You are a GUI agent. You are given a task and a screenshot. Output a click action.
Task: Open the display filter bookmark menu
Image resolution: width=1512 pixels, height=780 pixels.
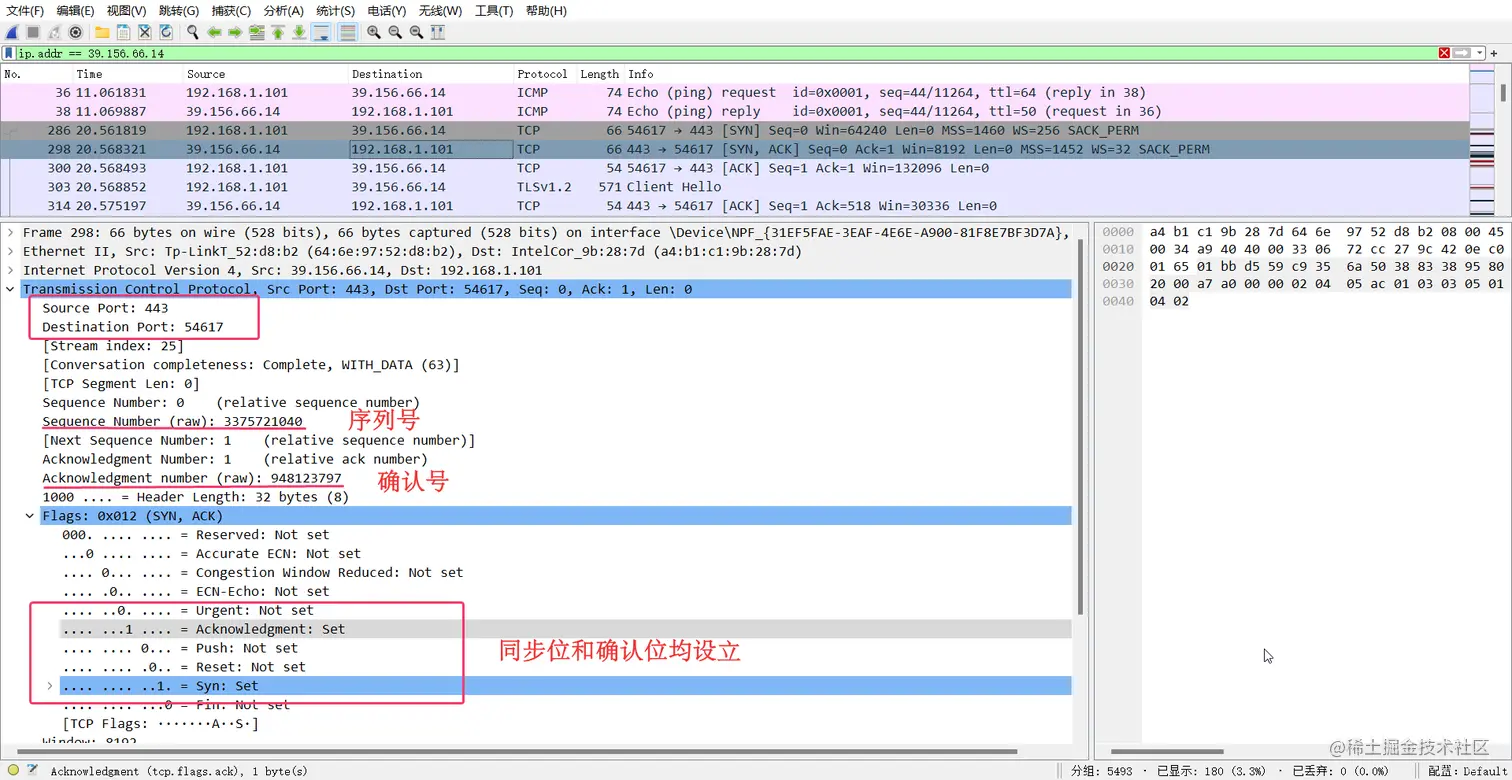(x=9, y=53)
